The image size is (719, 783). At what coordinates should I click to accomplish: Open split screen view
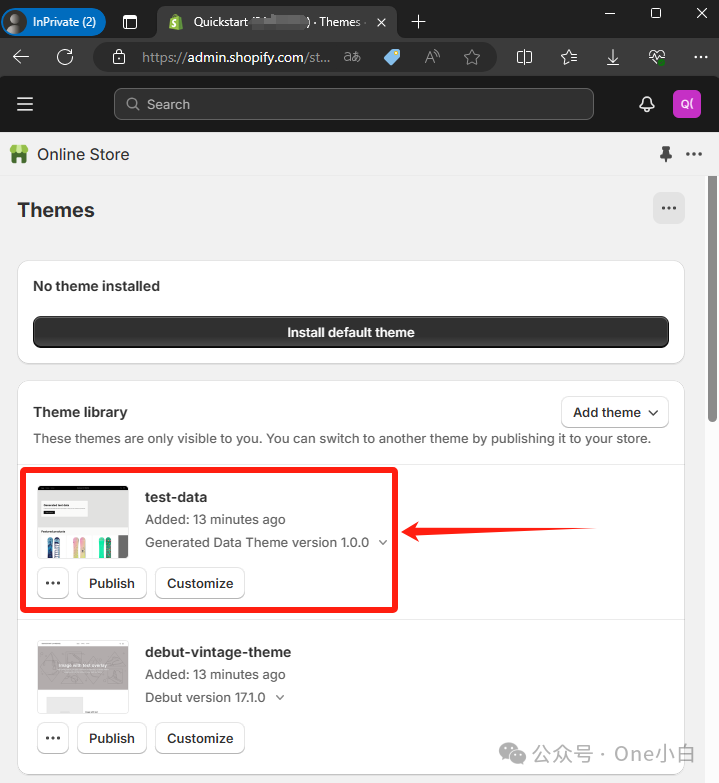coord(524,57)
